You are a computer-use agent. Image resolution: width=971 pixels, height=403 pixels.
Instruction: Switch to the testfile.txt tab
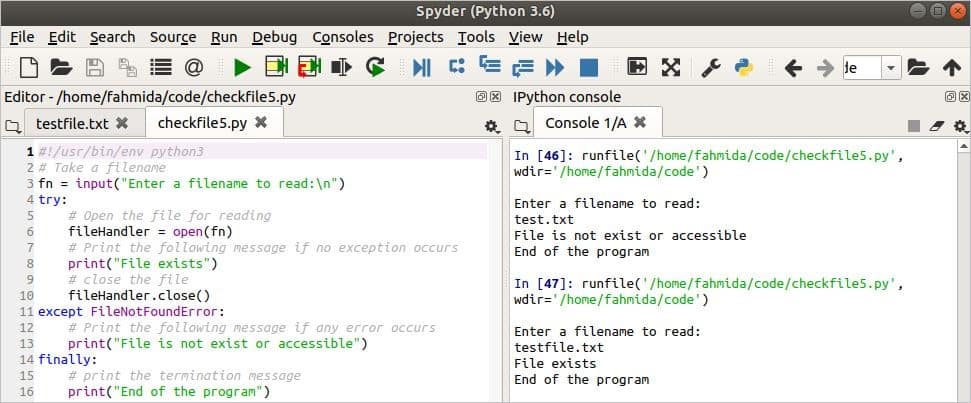72,123
